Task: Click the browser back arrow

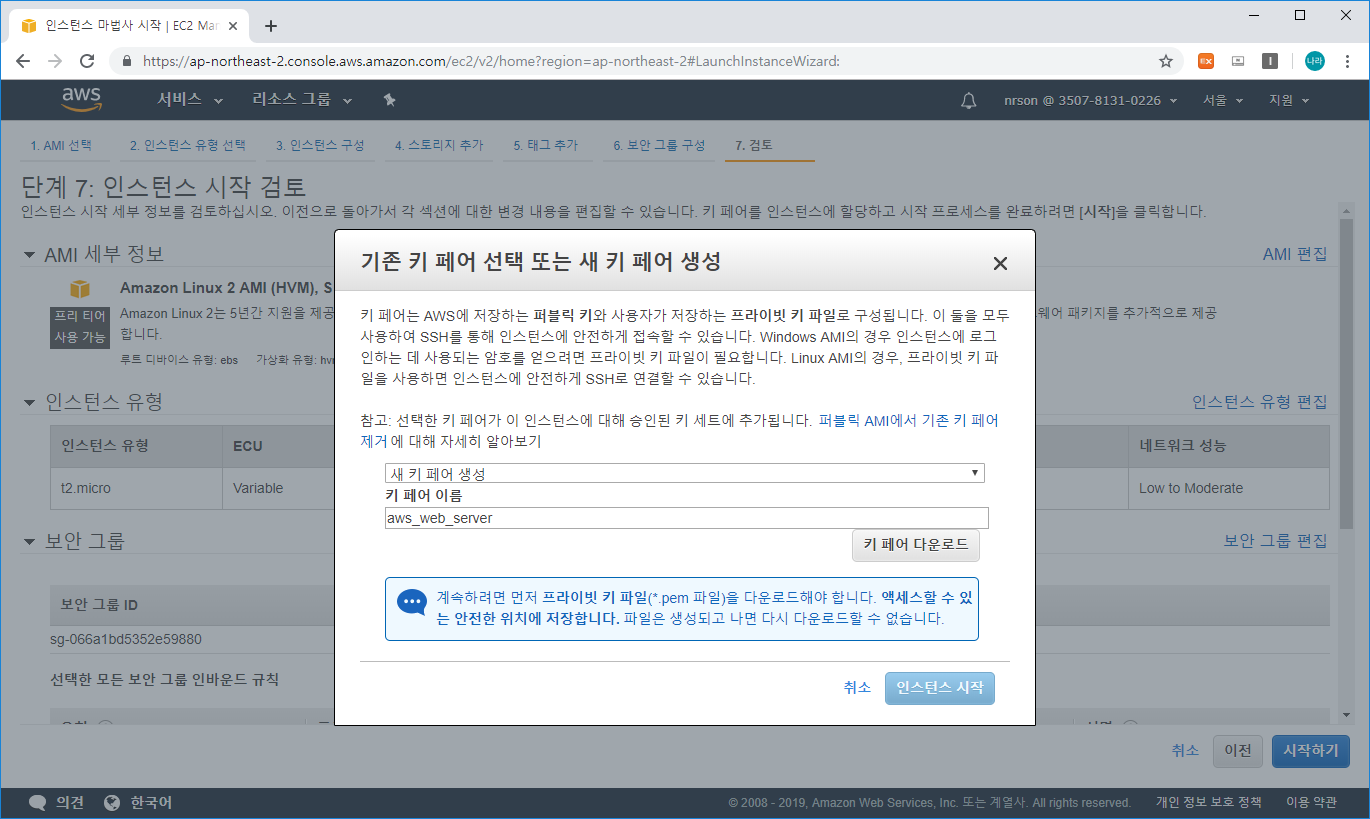Action: 23,61
